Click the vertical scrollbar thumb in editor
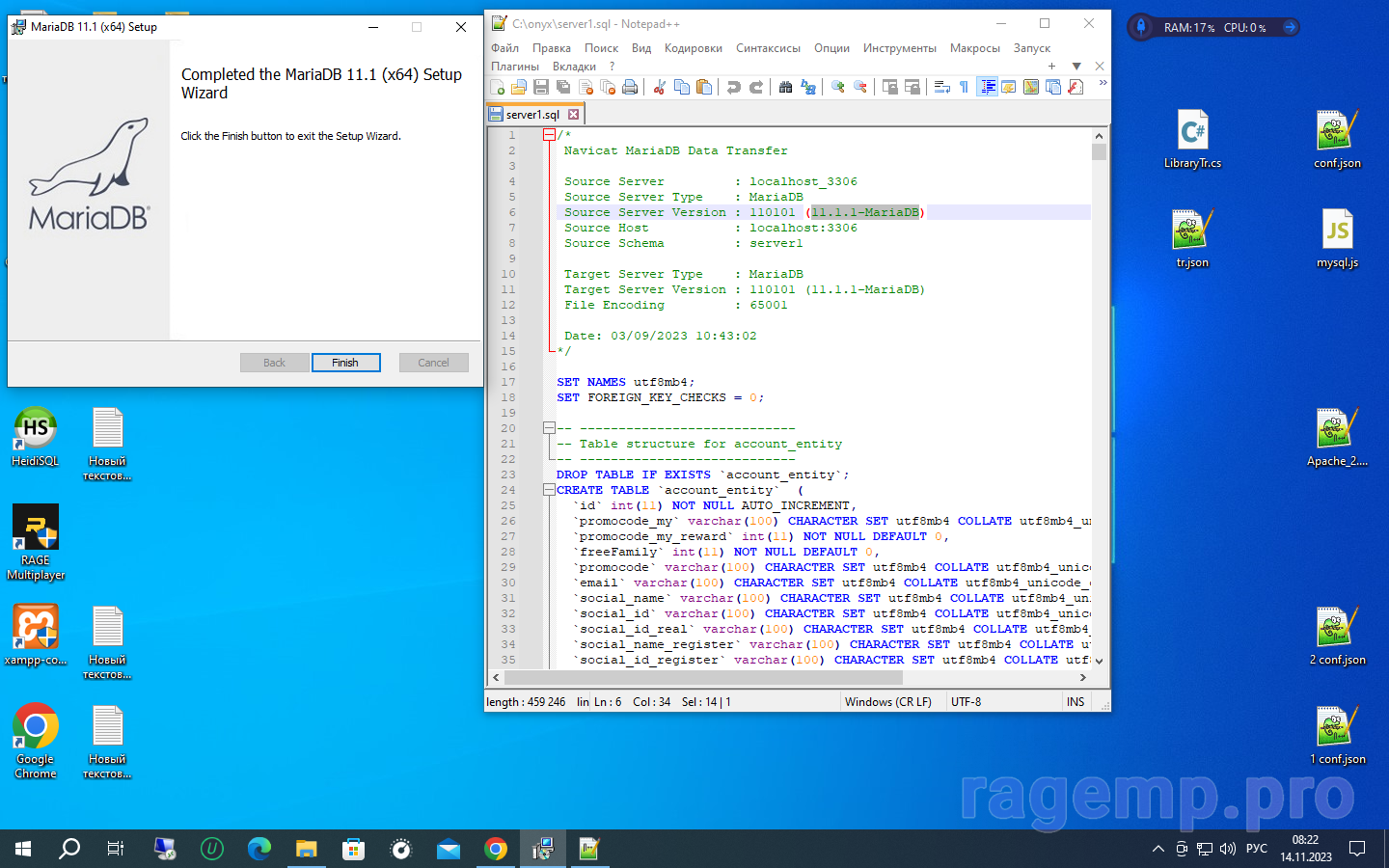Screen dimensions: 1389x868 pos(1099,151)
